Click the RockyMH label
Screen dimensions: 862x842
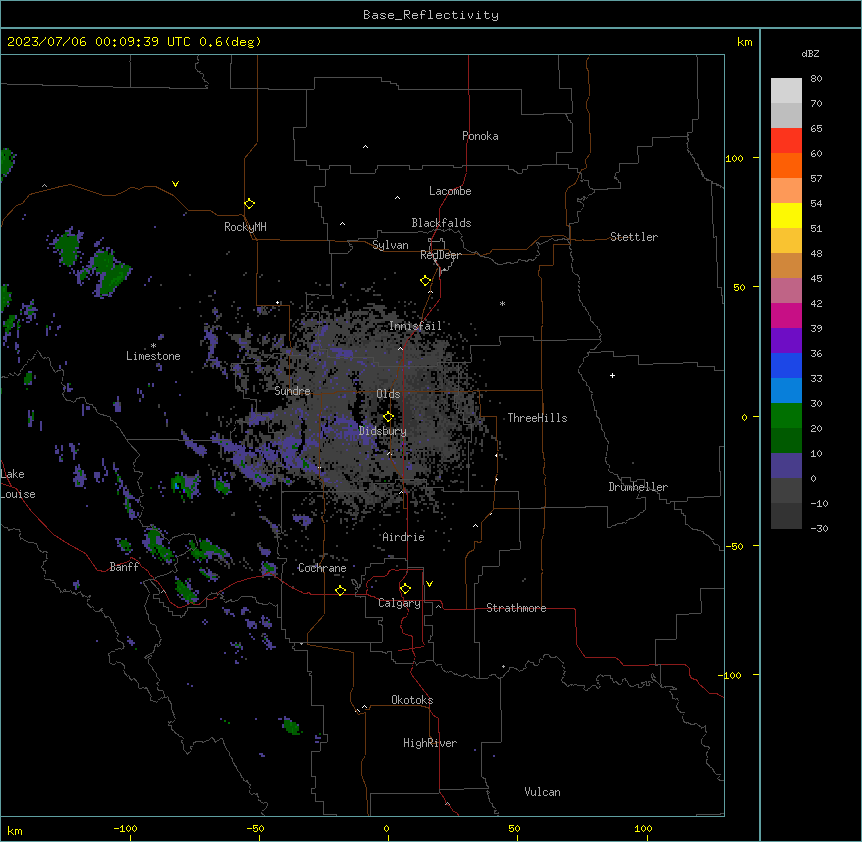coord(245,227)
